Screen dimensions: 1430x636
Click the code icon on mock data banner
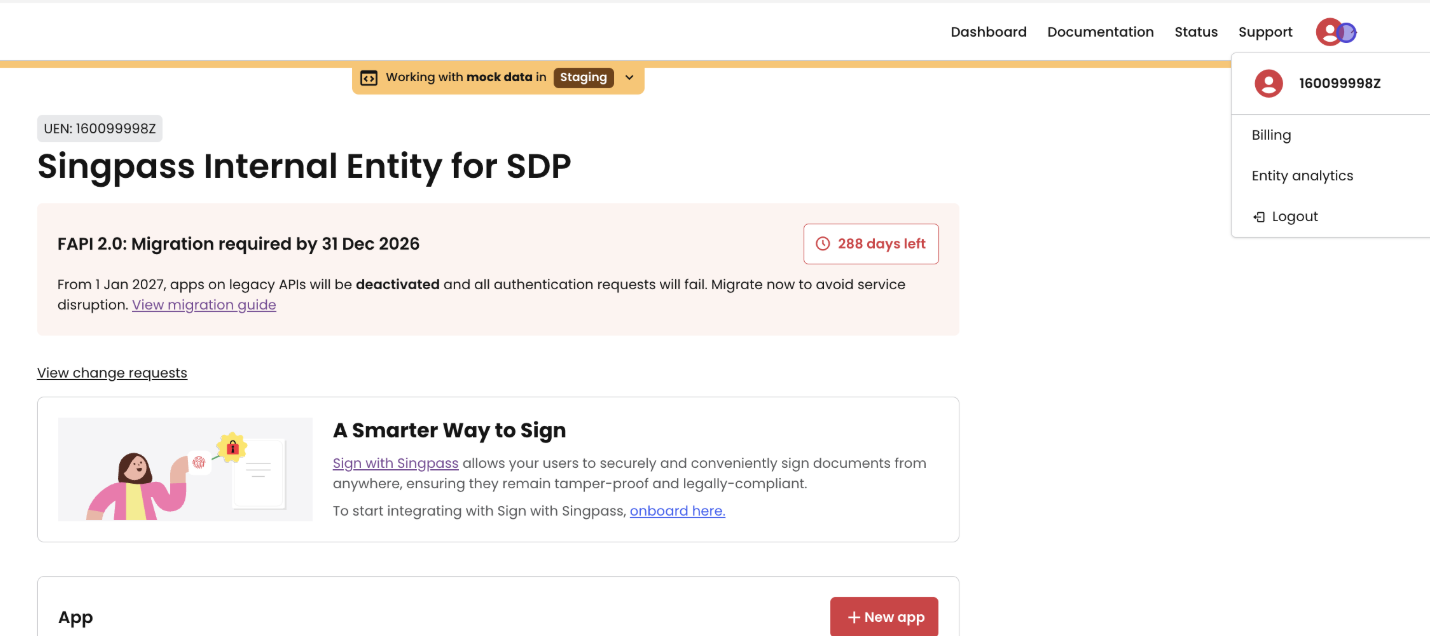pyautogui.click(x=369, y=77)
